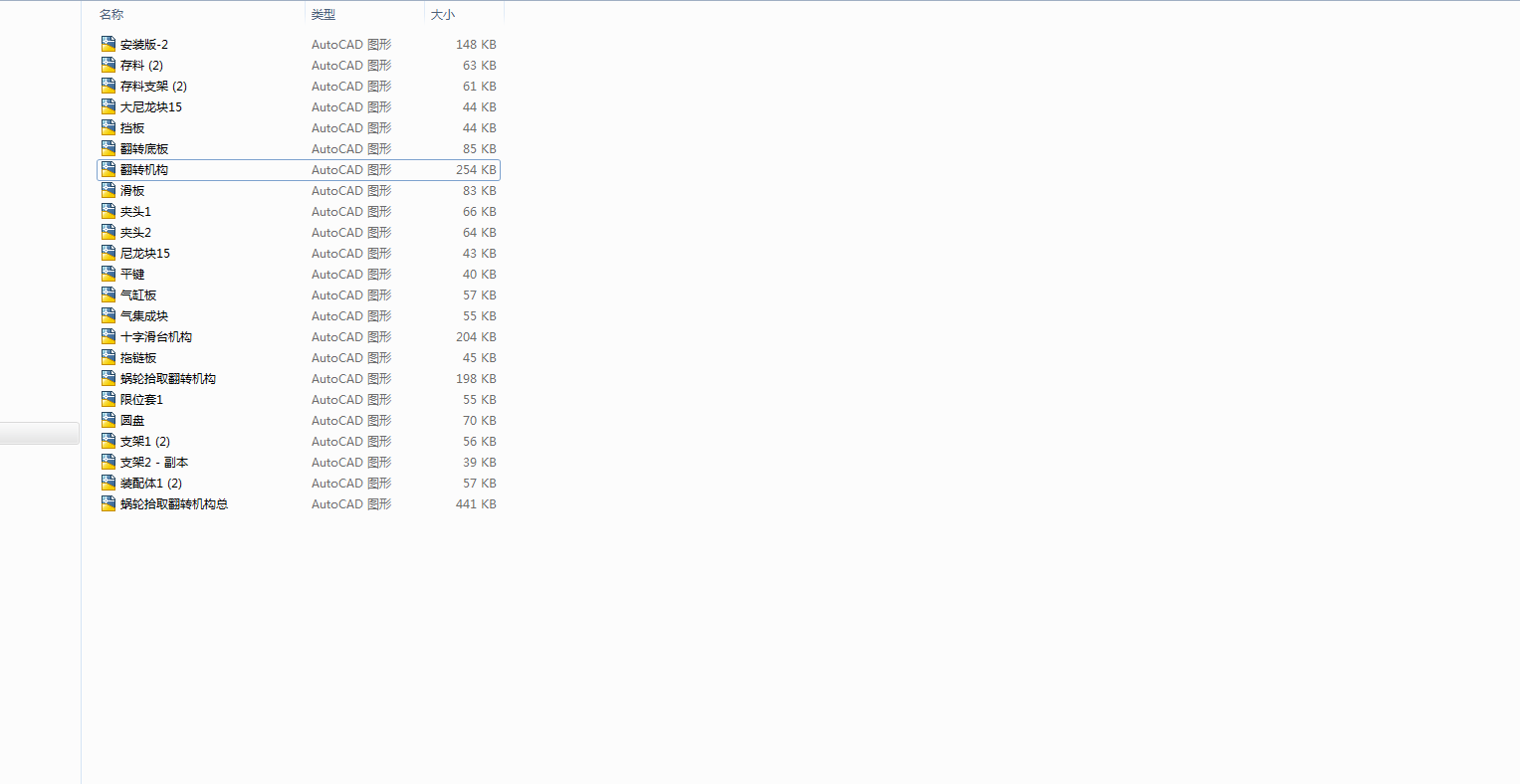The width and height of the screenshot is (1520, 784).
Task: Sort files by the 类型 column header
Action: click(324, 14)
